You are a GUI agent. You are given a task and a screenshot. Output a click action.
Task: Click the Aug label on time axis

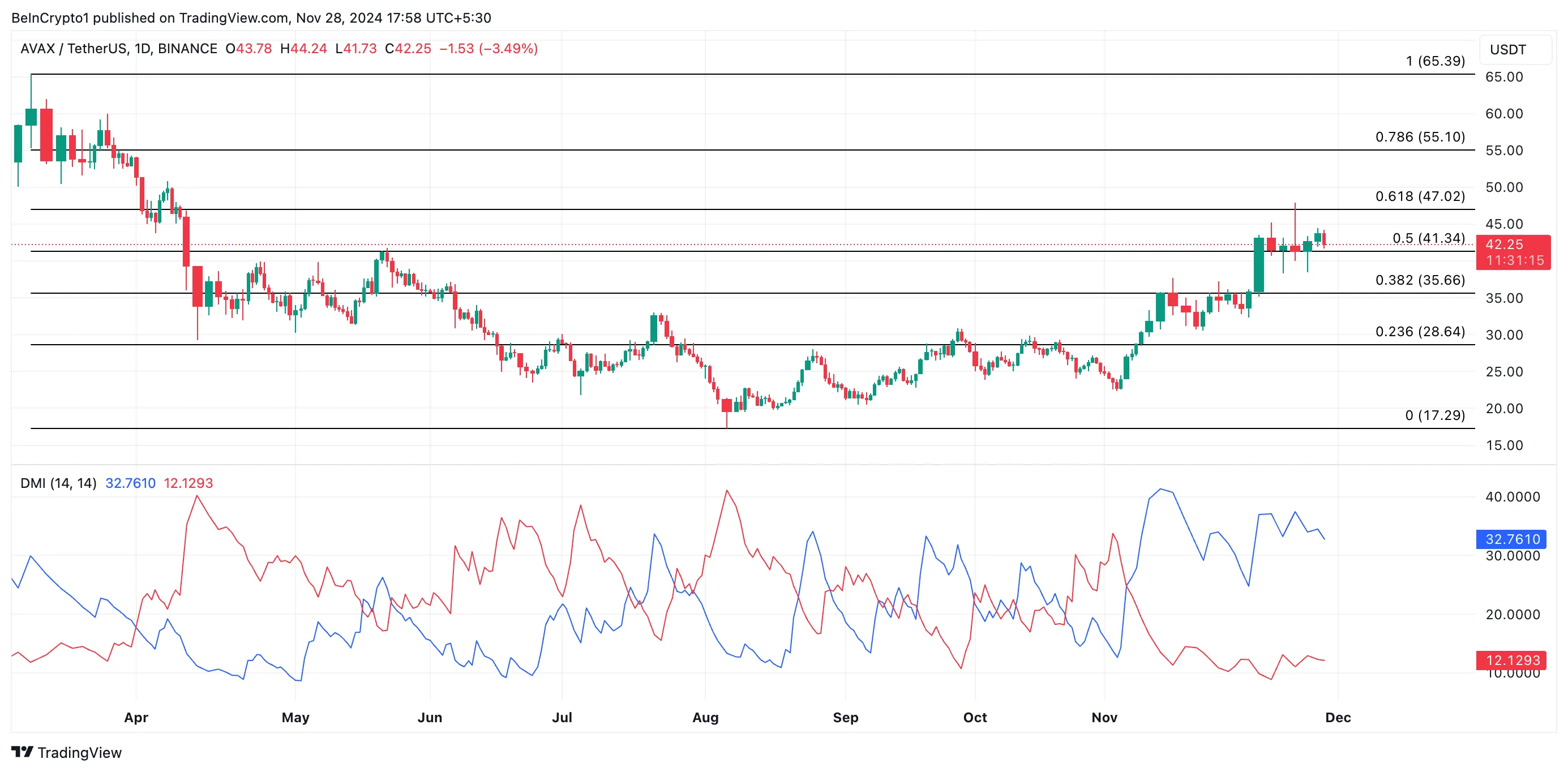[x=705, y=717]
